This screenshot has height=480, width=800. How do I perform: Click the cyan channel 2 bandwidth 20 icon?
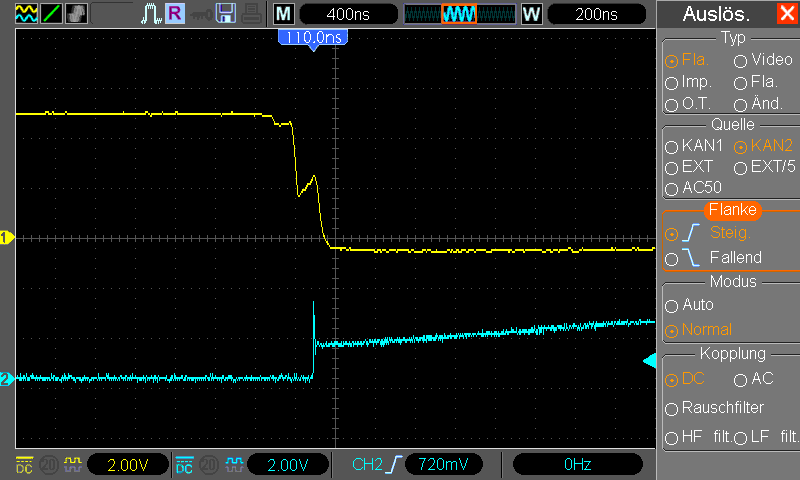point(209,465)
